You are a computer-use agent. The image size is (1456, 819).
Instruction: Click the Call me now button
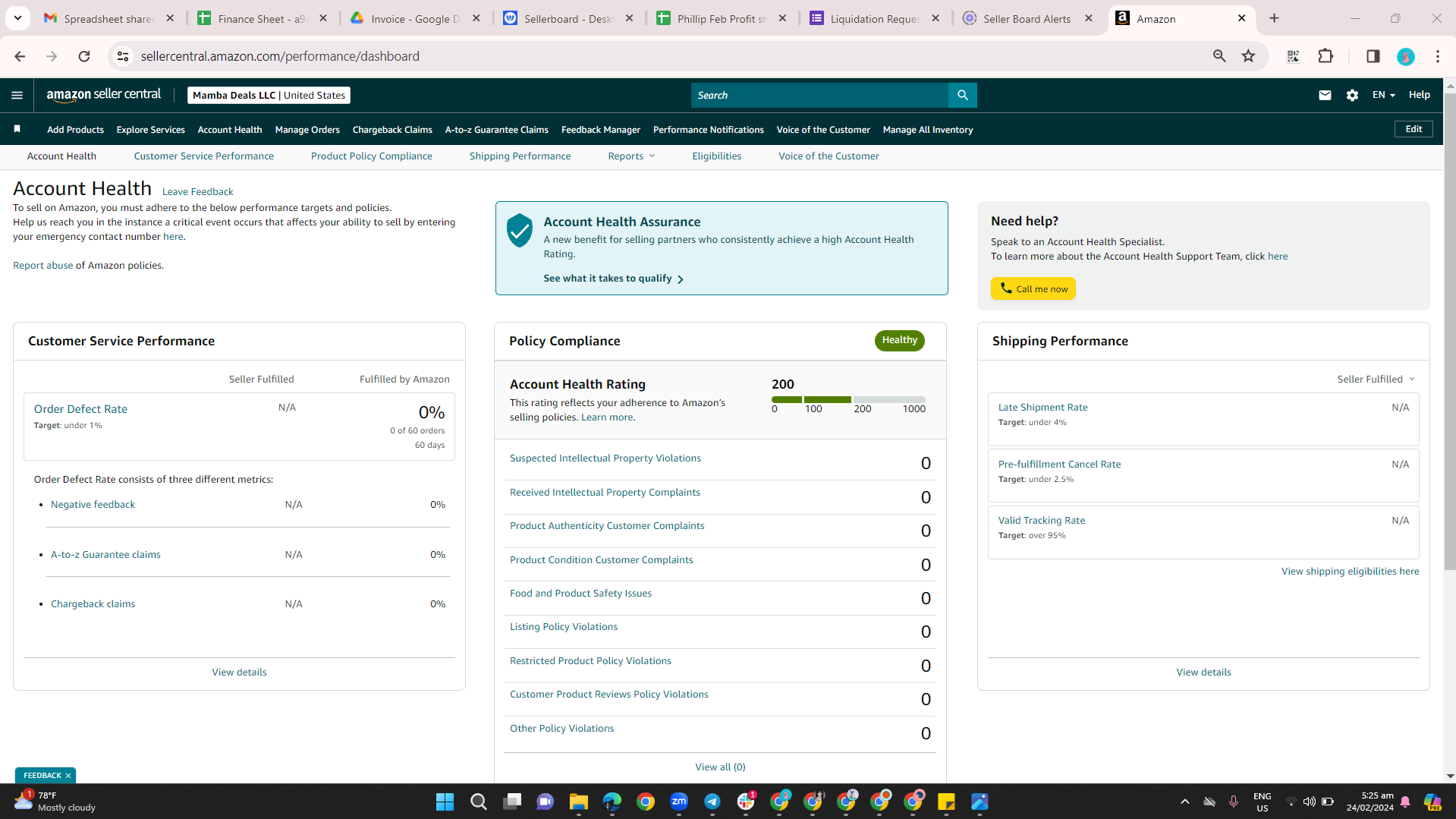pos(1033,288)
